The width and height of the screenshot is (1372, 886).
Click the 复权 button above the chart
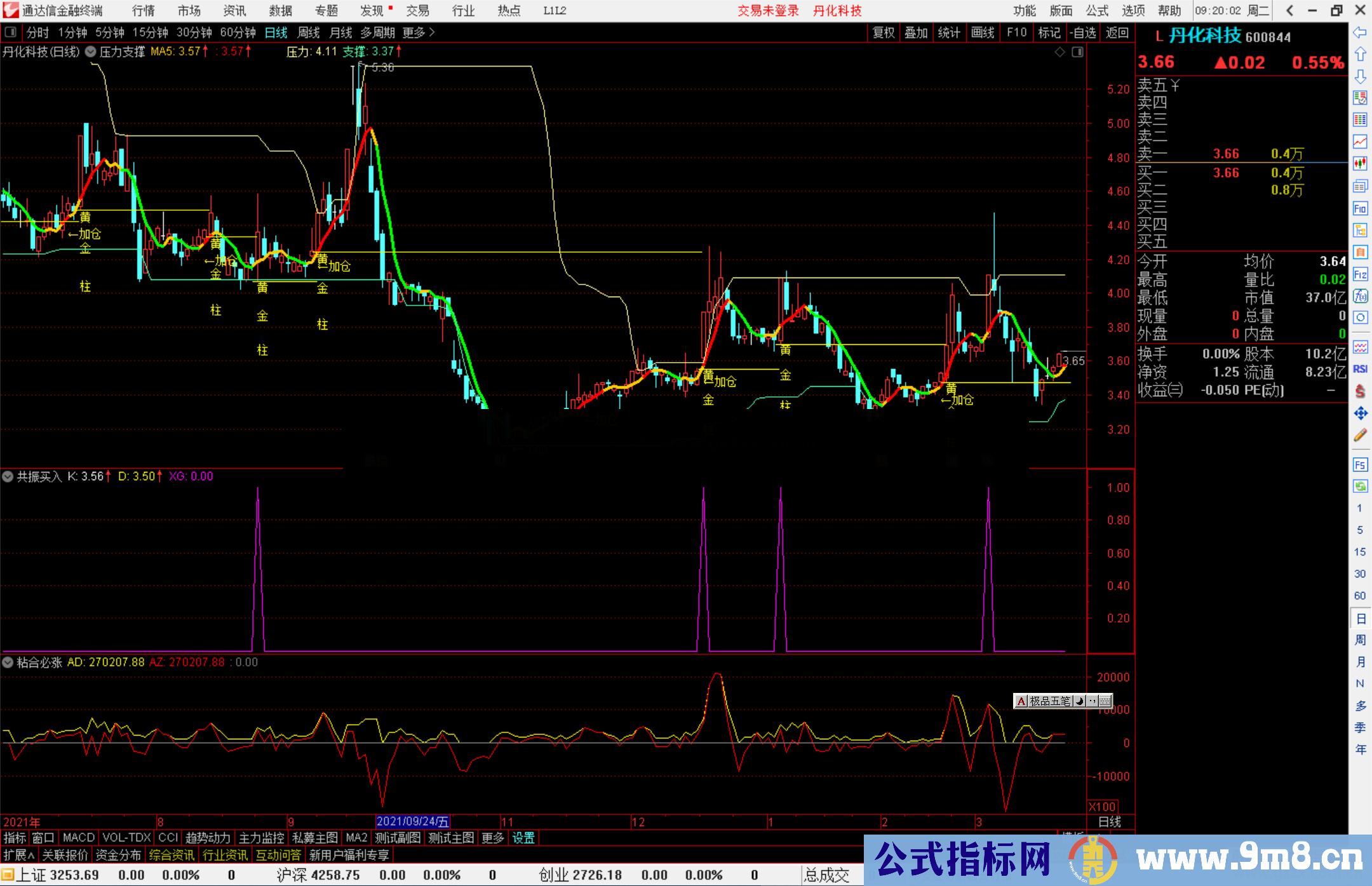tap(883, 32)
